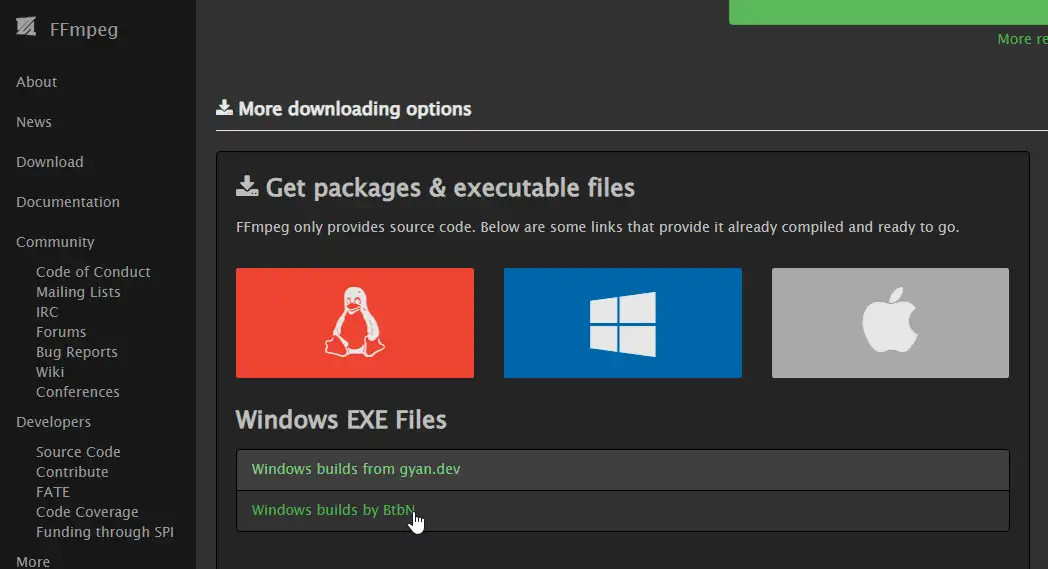Open the Wiki link
Screen dimensions: 1048x569
50,372
